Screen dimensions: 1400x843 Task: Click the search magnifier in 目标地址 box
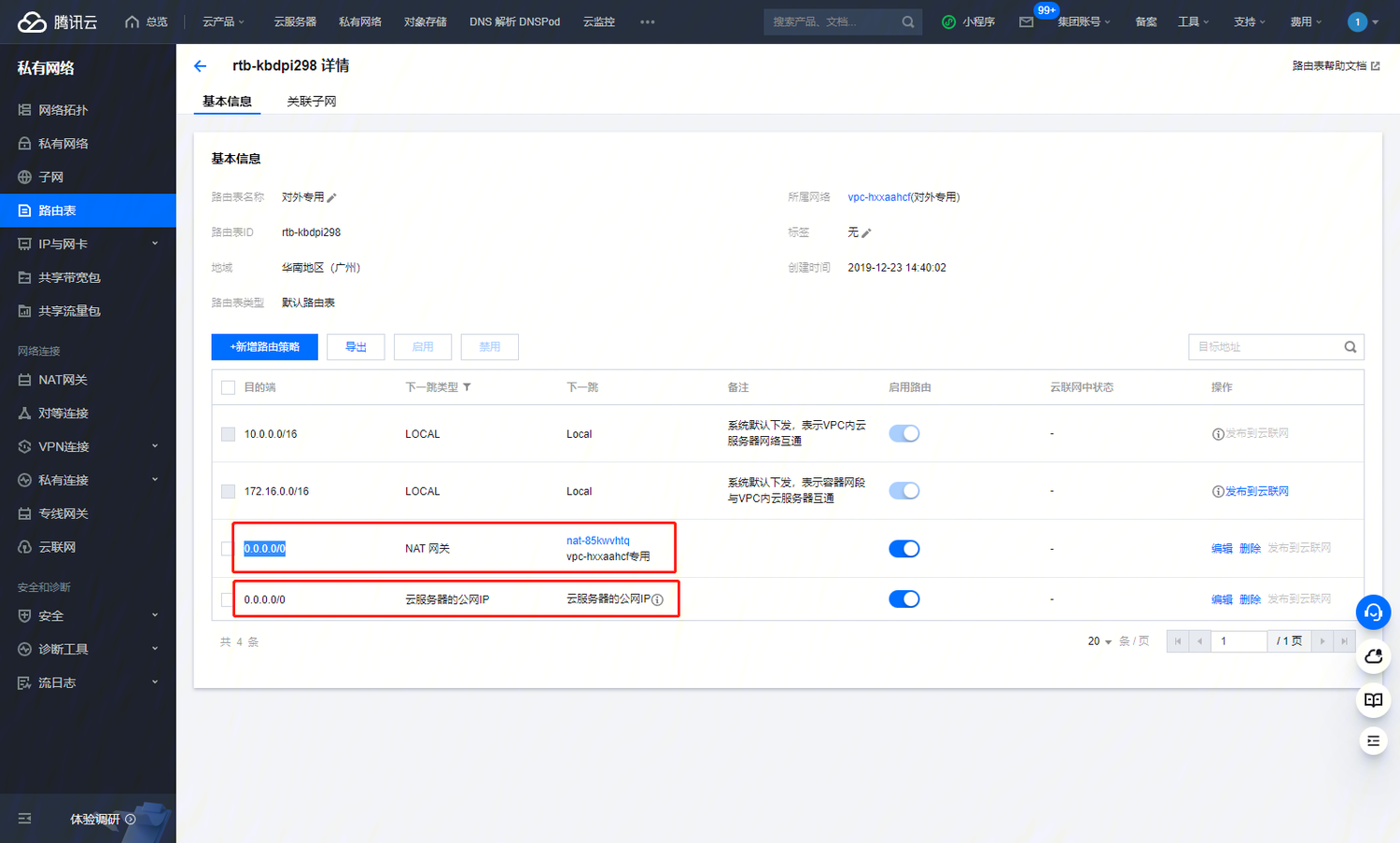(1350, 347)
